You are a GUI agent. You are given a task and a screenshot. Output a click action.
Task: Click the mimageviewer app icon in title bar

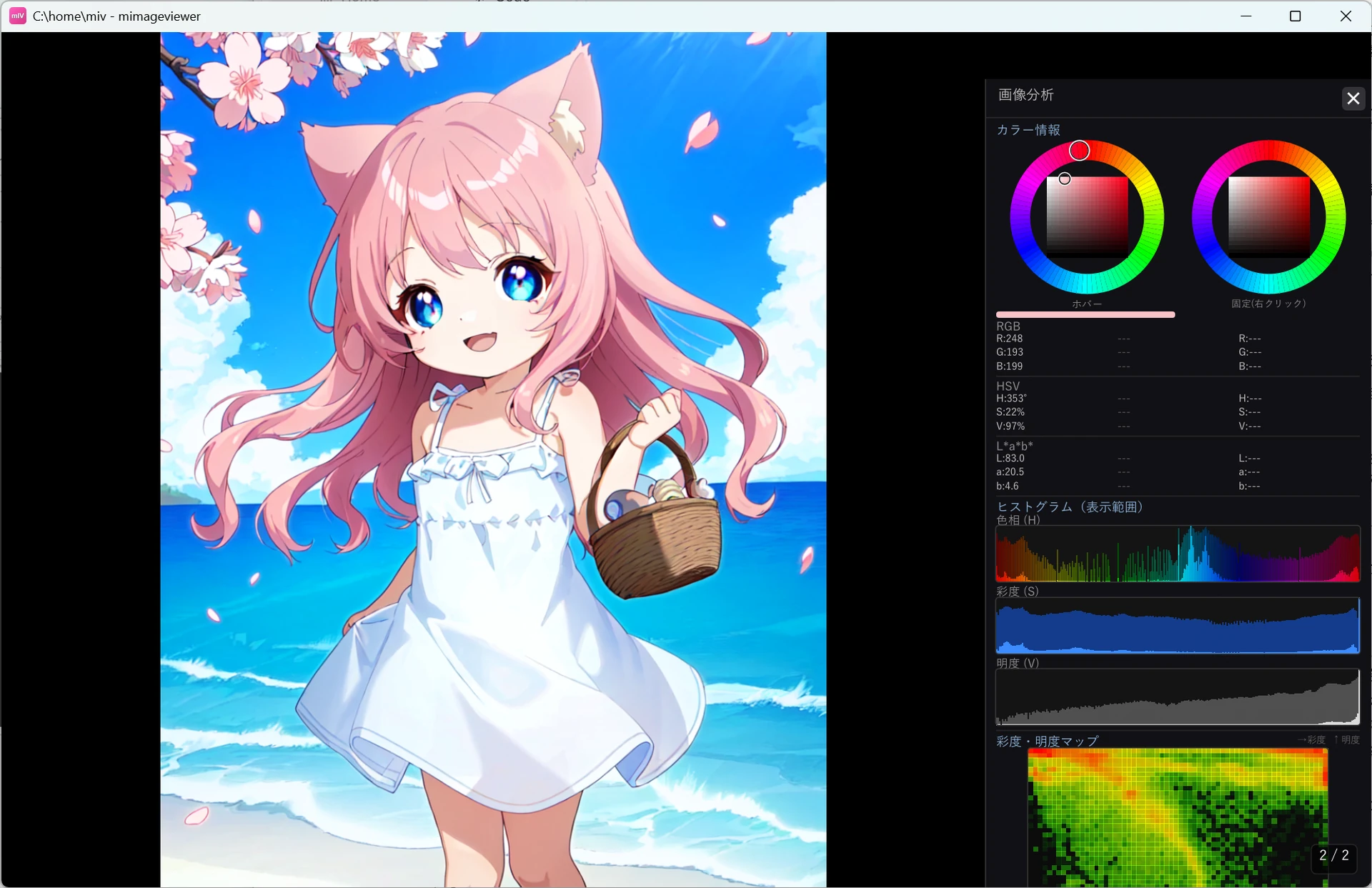(18, 16)
